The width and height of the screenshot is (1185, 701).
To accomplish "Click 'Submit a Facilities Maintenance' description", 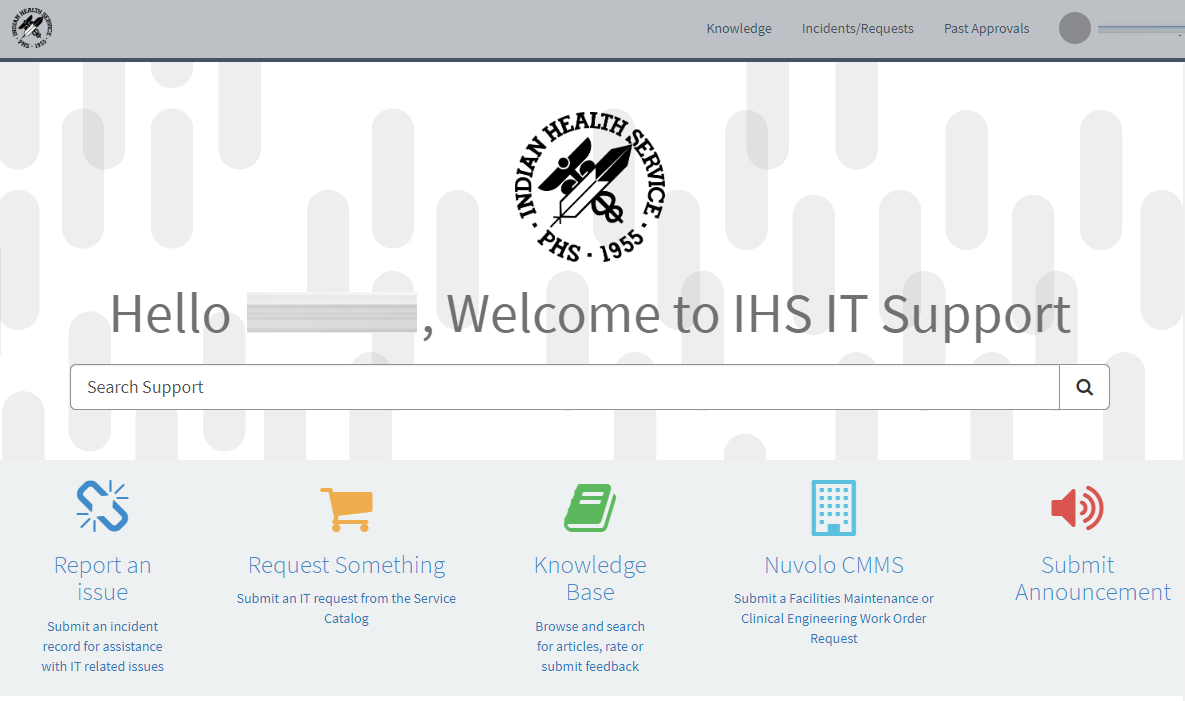I will (834, 618).
